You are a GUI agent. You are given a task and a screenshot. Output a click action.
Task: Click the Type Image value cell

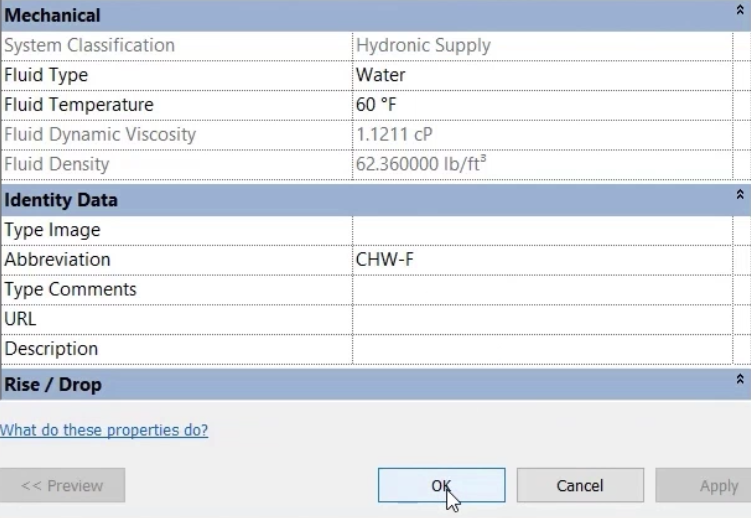tap(542, 230)
